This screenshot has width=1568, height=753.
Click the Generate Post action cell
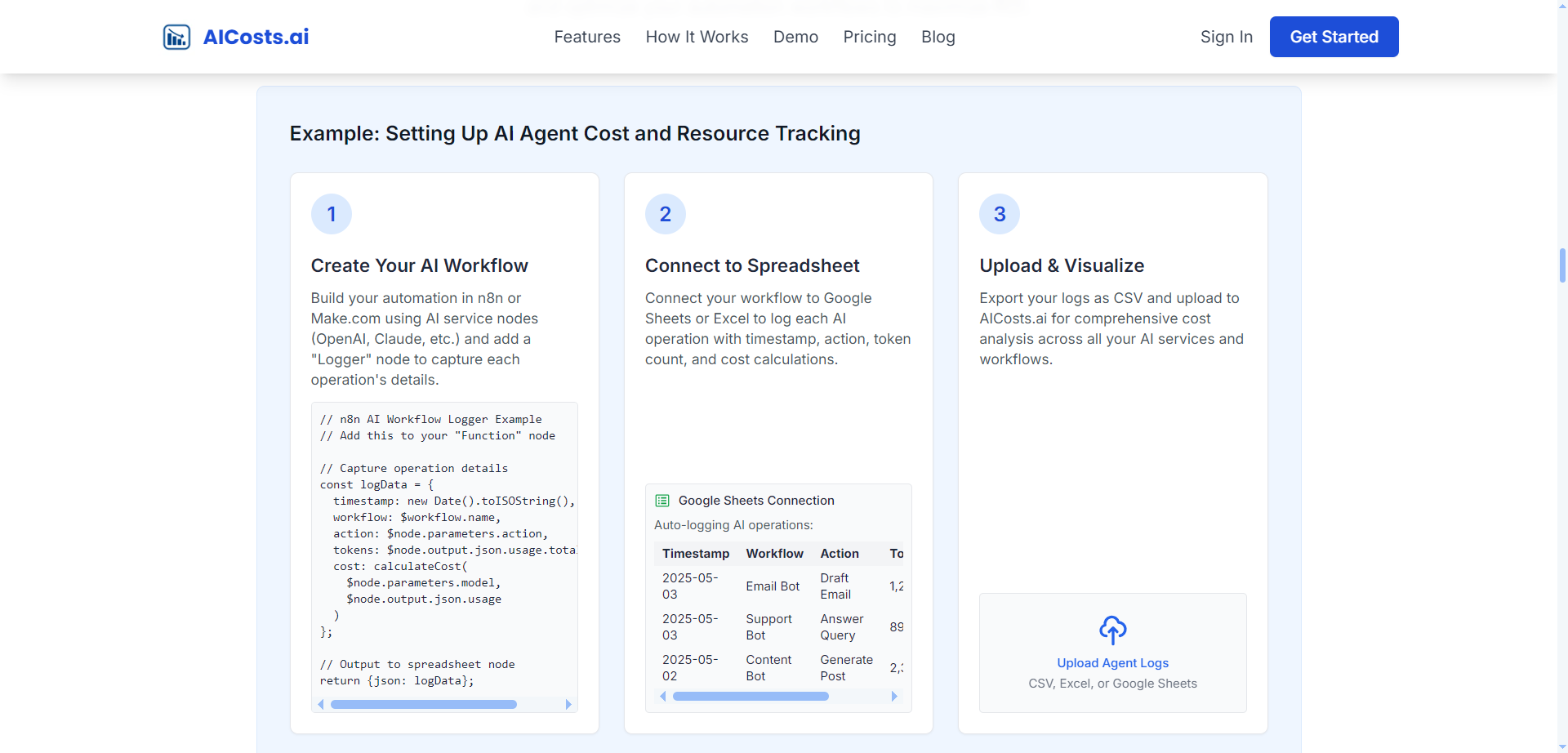[847, 668]
